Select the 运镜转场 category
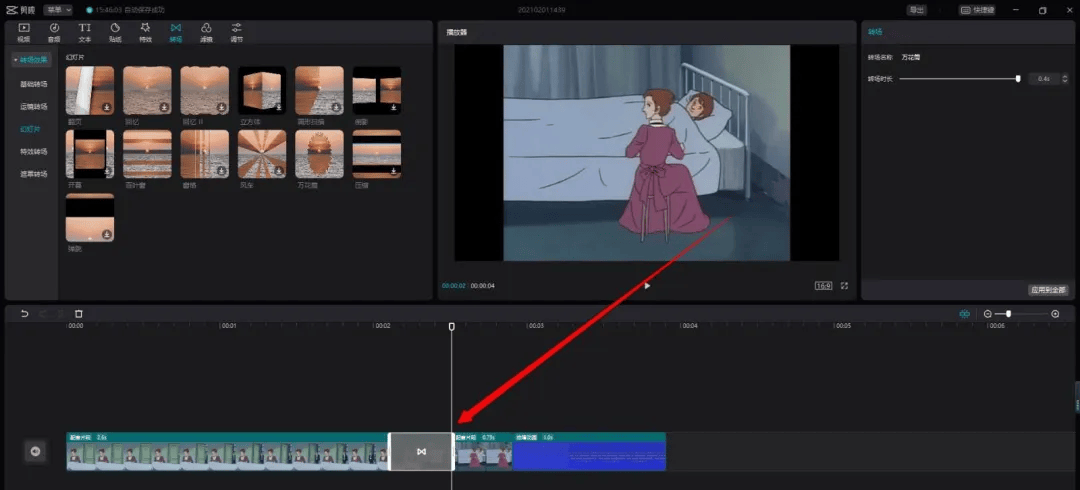The image size is (1080, 490). (x=34, y=107)
